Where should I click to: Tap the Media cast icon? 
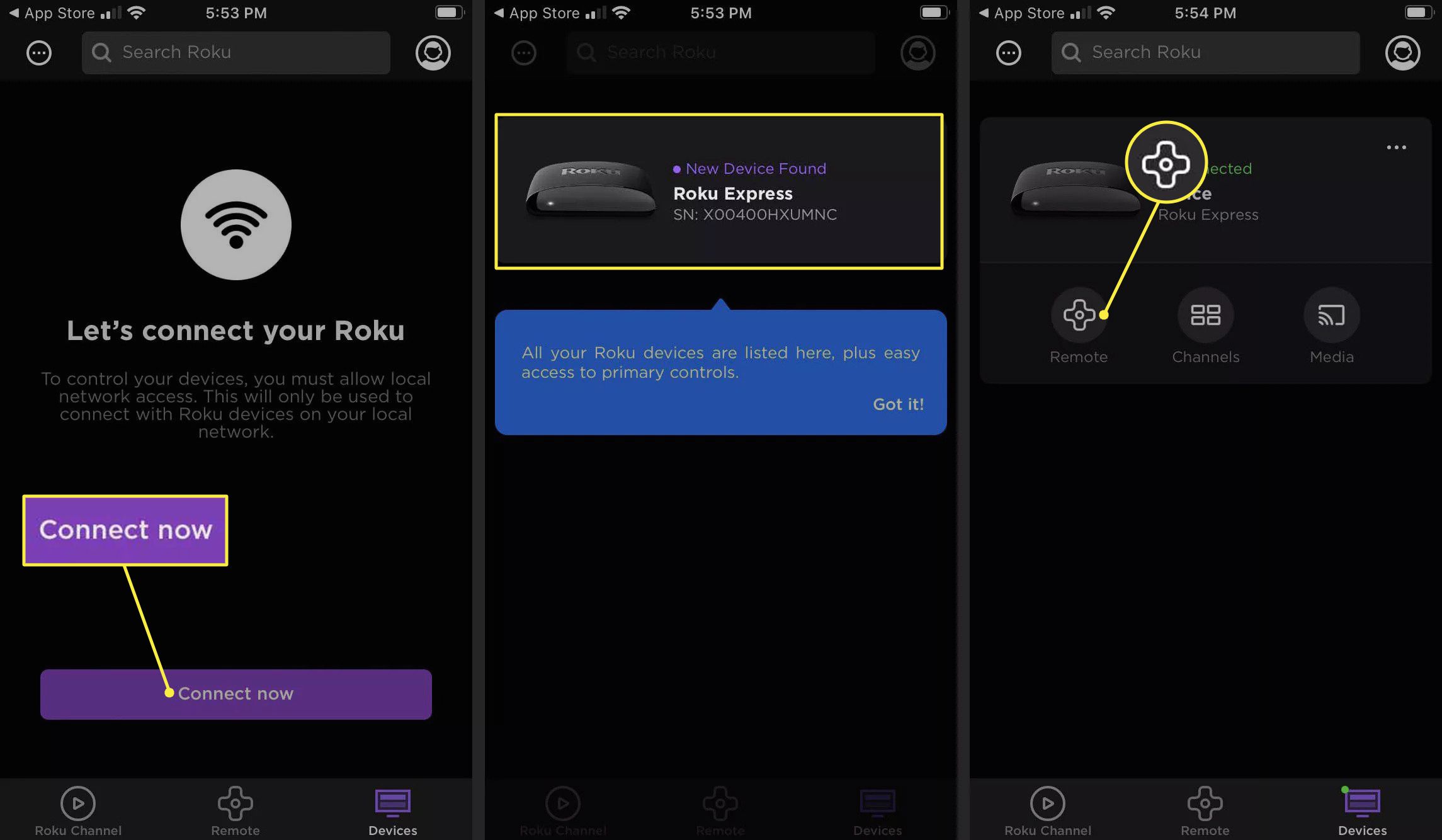[1331, 314]
